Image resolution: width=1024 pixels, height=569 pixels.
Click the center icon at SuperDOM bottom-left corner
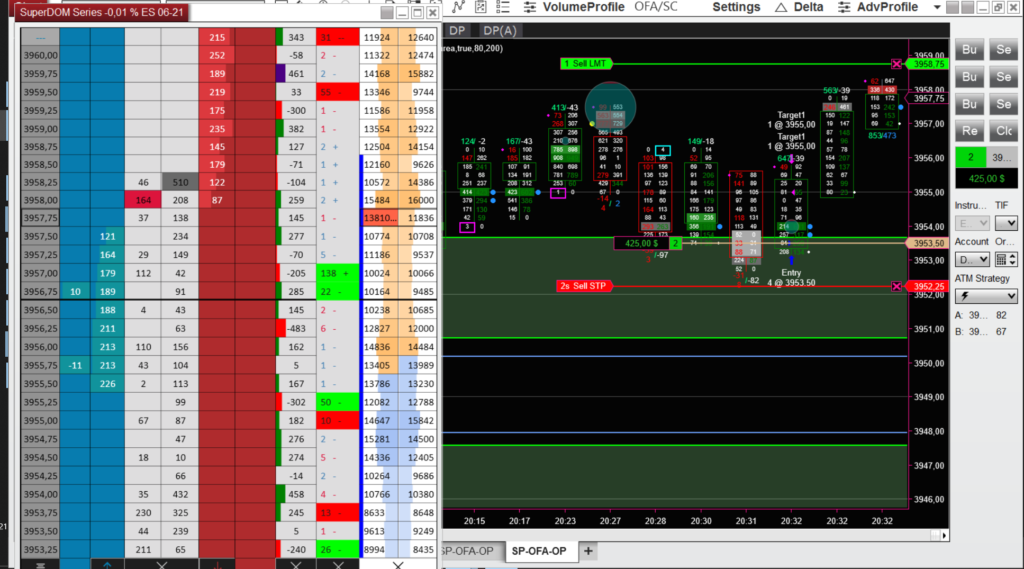40,564
